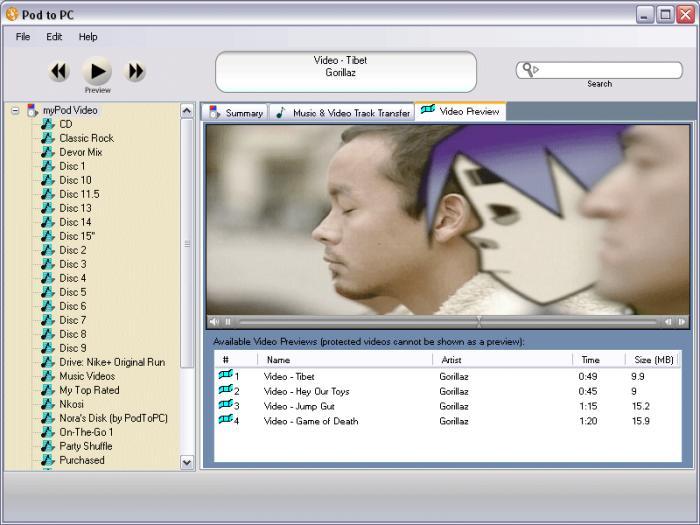Open the My Top Rated playlist

pyautogui.click(x=89, y=390)
